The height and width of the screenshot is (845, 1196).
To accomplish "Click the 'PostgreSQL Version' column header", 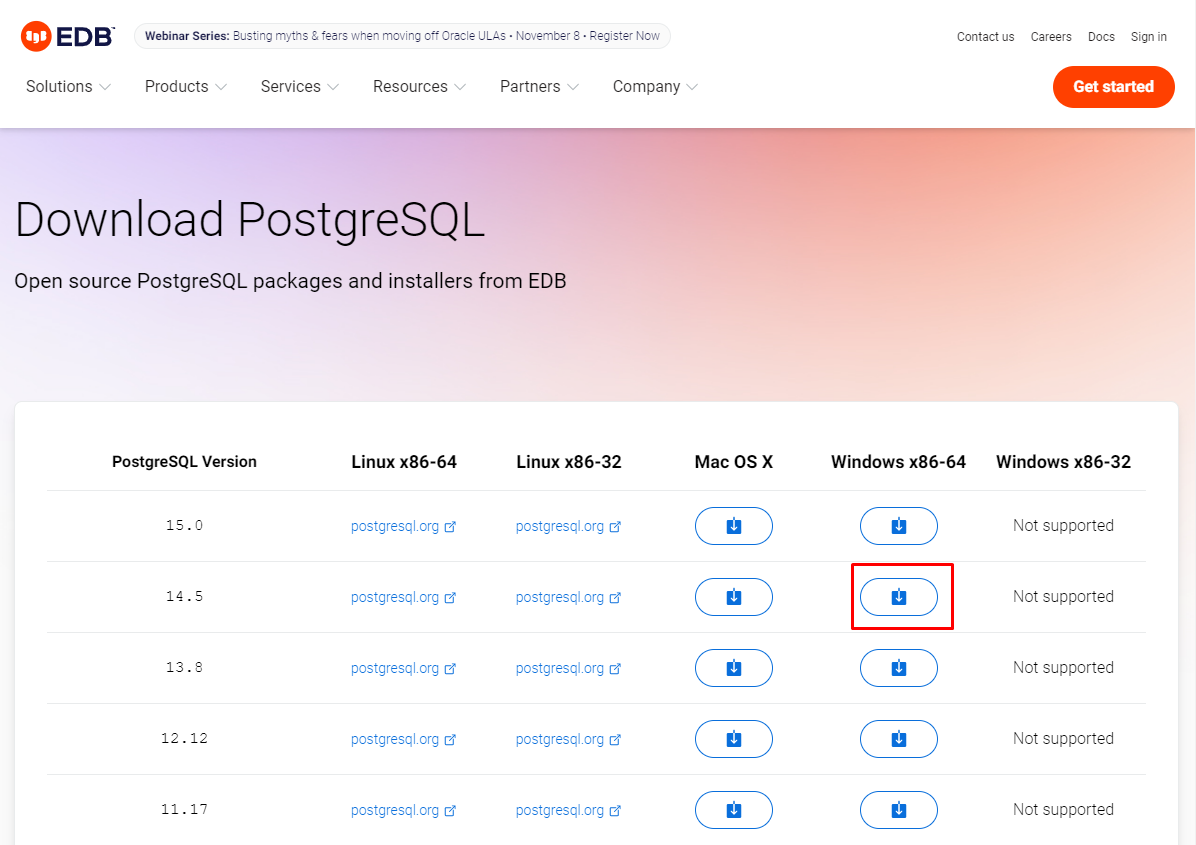I will pos(185,461).
